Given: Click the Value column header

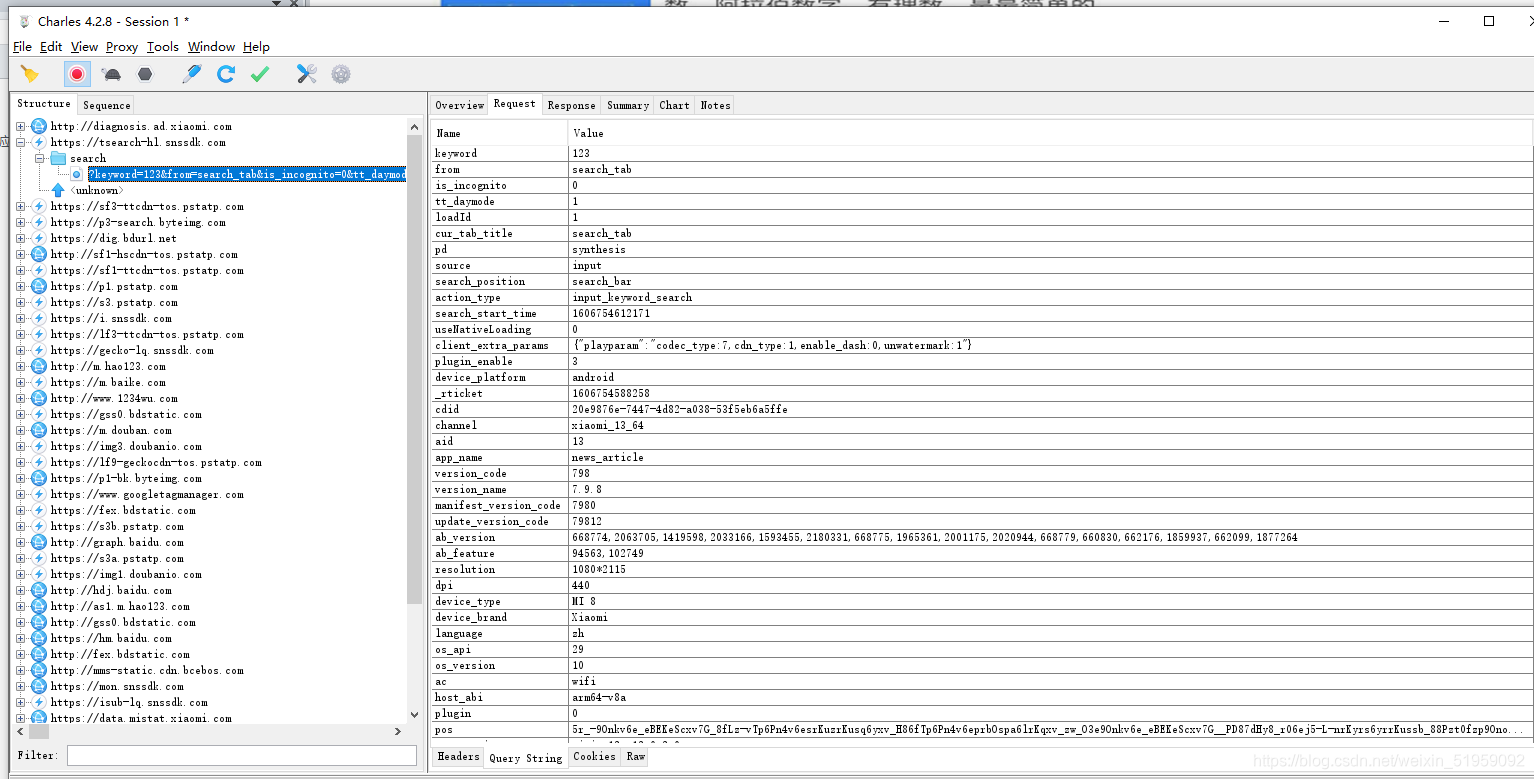Looking at the screenshot, I should [x=1051, y=133].
